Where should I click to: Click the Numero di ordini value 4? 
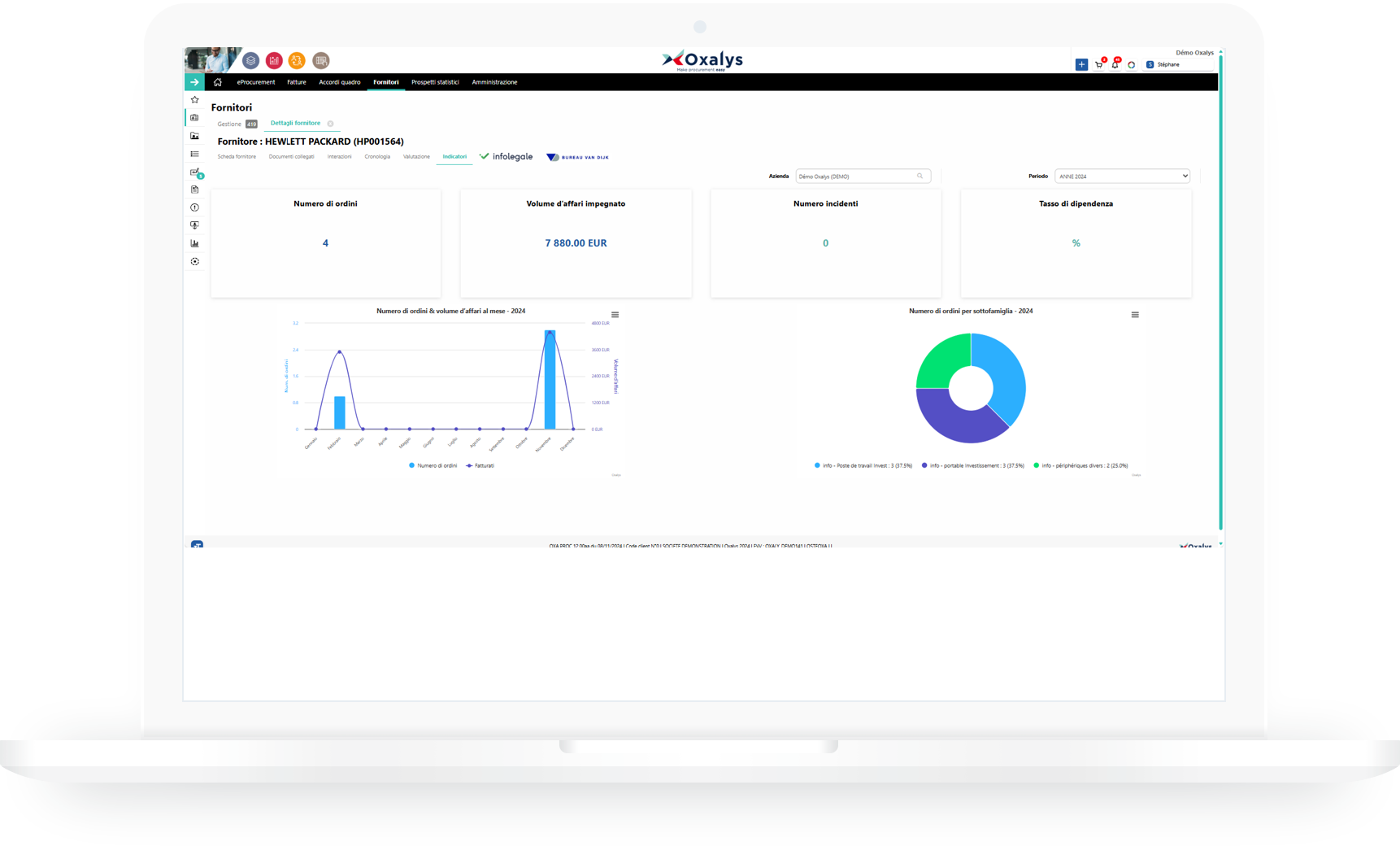tap(325, 243)
